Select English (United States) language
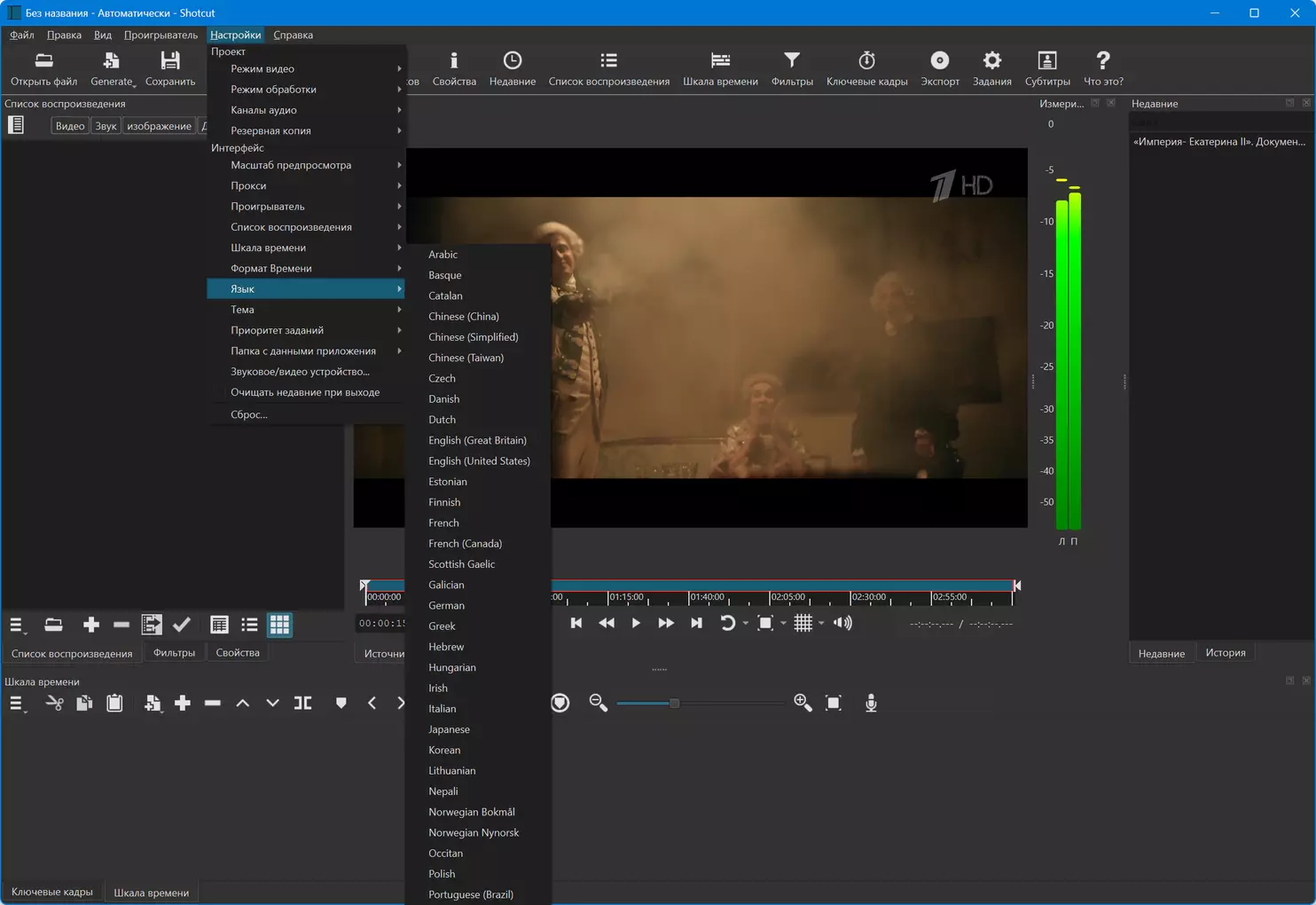This screenshot has height=905, width=1316. (x=479, y=461)
